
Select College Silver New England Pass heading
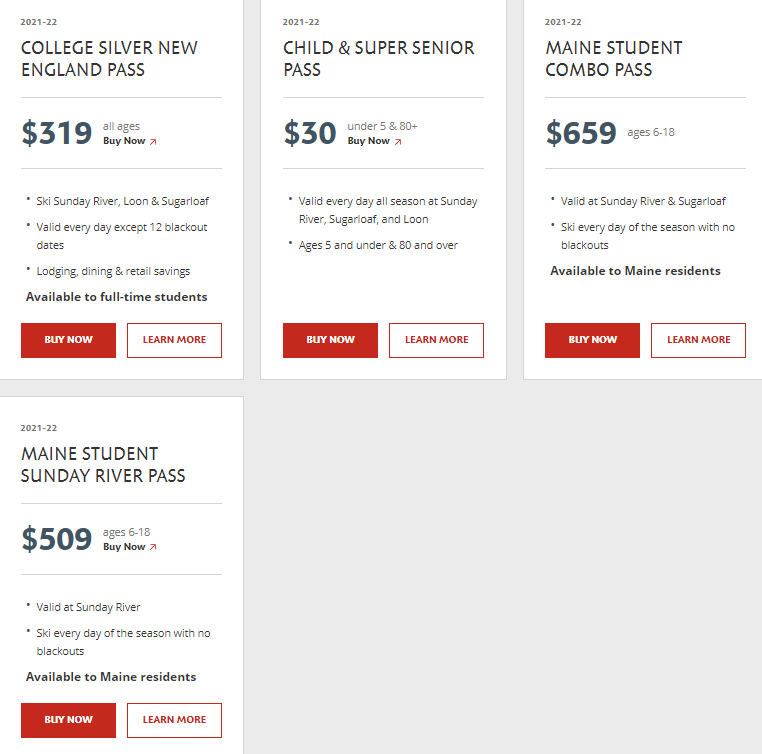coord(109,59)
